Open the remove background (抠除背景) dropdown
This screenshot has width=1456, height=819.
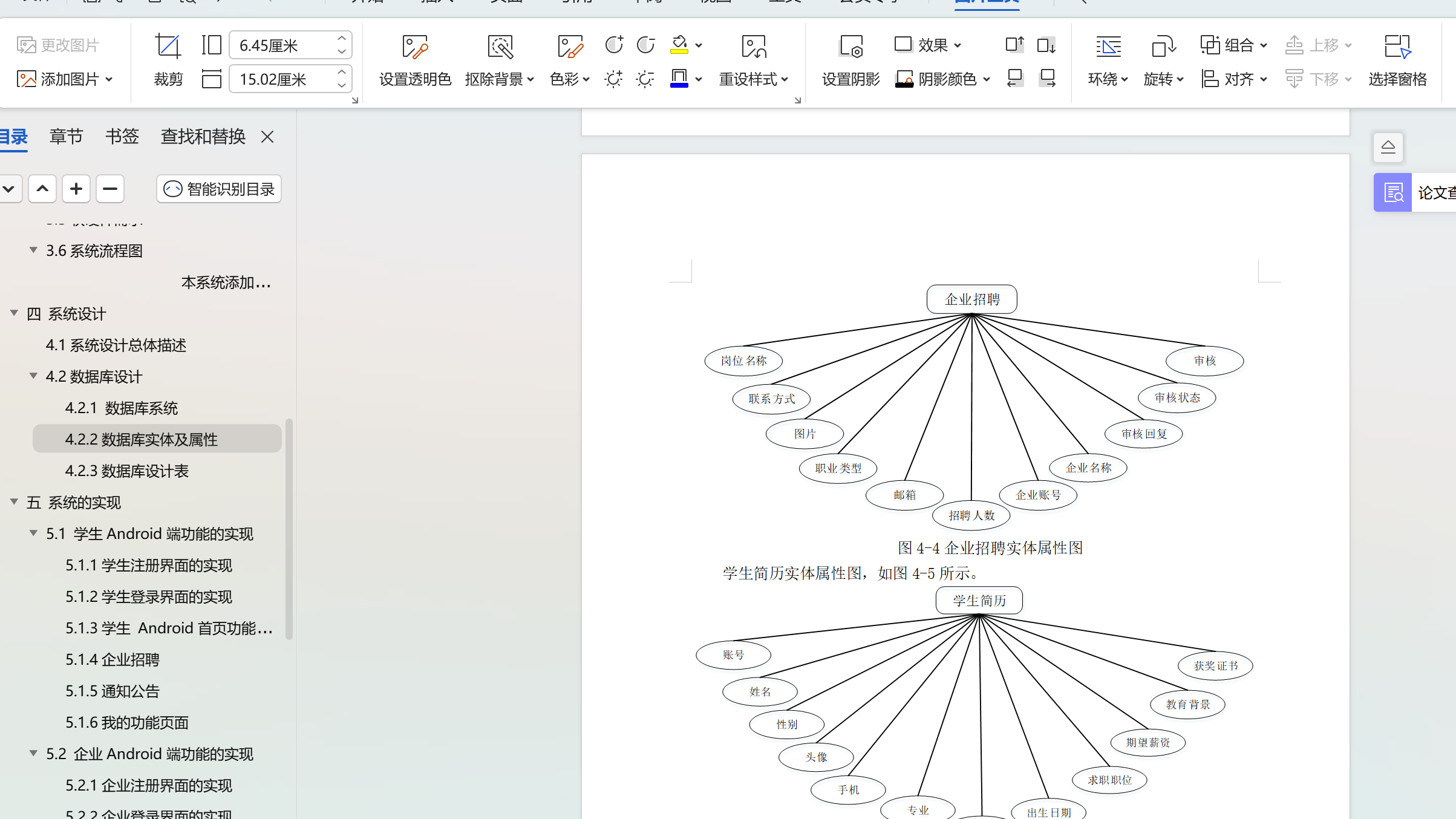click(530, 79)
